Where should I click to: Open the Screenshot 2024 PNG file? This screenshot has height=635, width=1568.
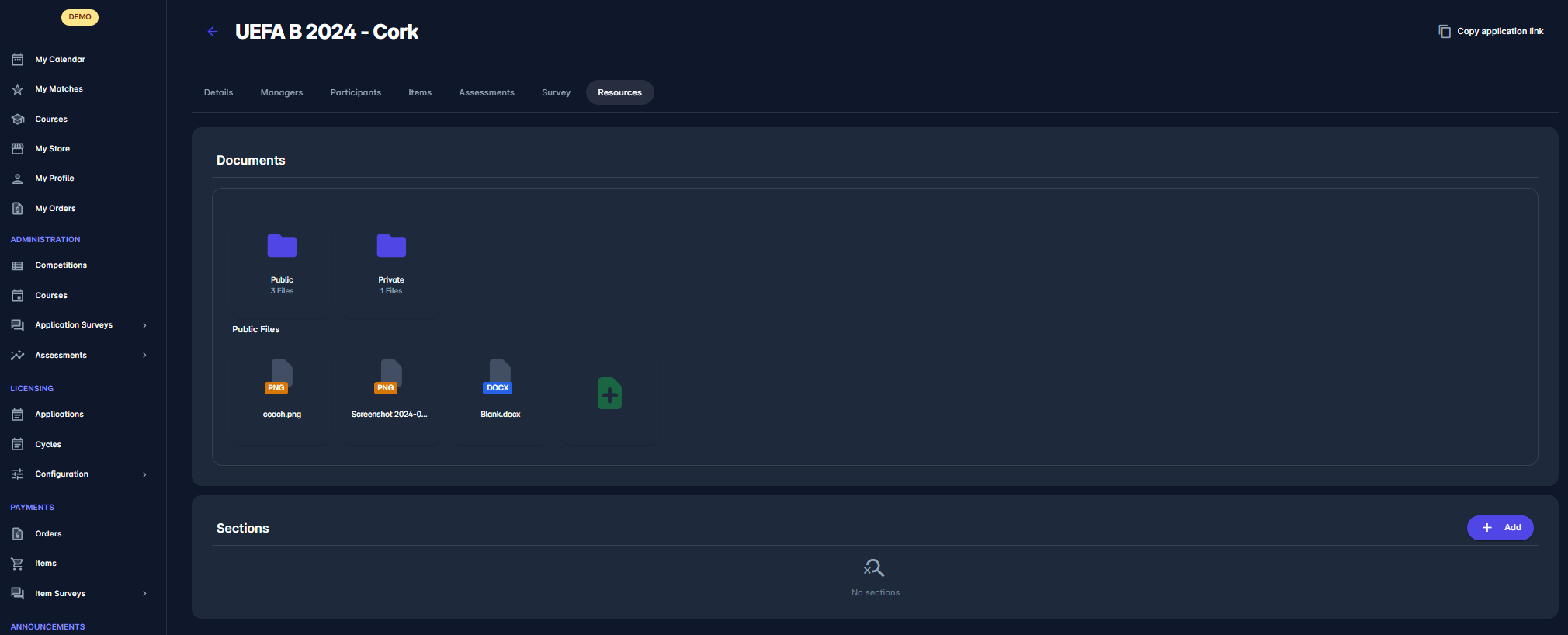(x=390, y=379)
